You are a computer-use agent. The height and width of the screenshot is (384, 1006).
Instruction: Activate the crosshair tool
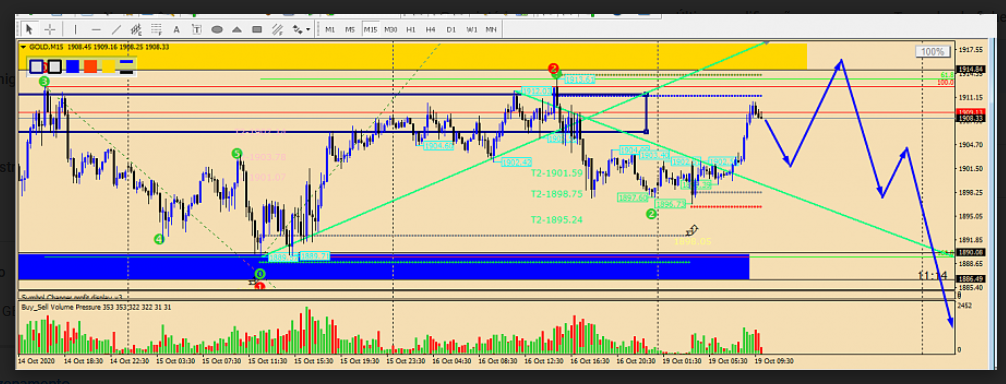point(49,29)
